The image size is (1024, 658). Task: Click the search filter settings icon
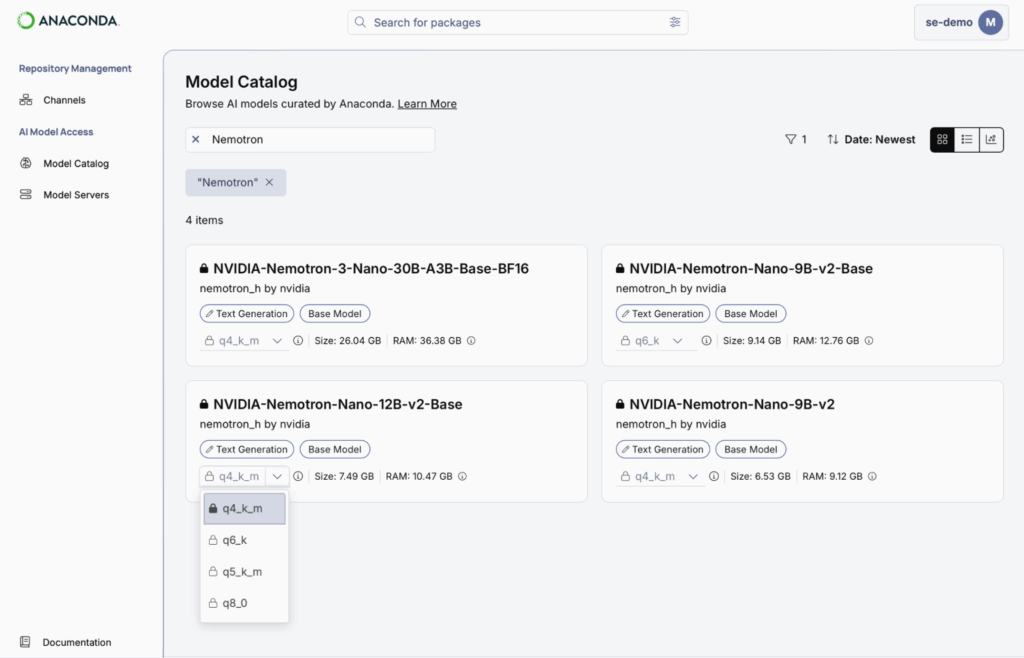(675, 22)
